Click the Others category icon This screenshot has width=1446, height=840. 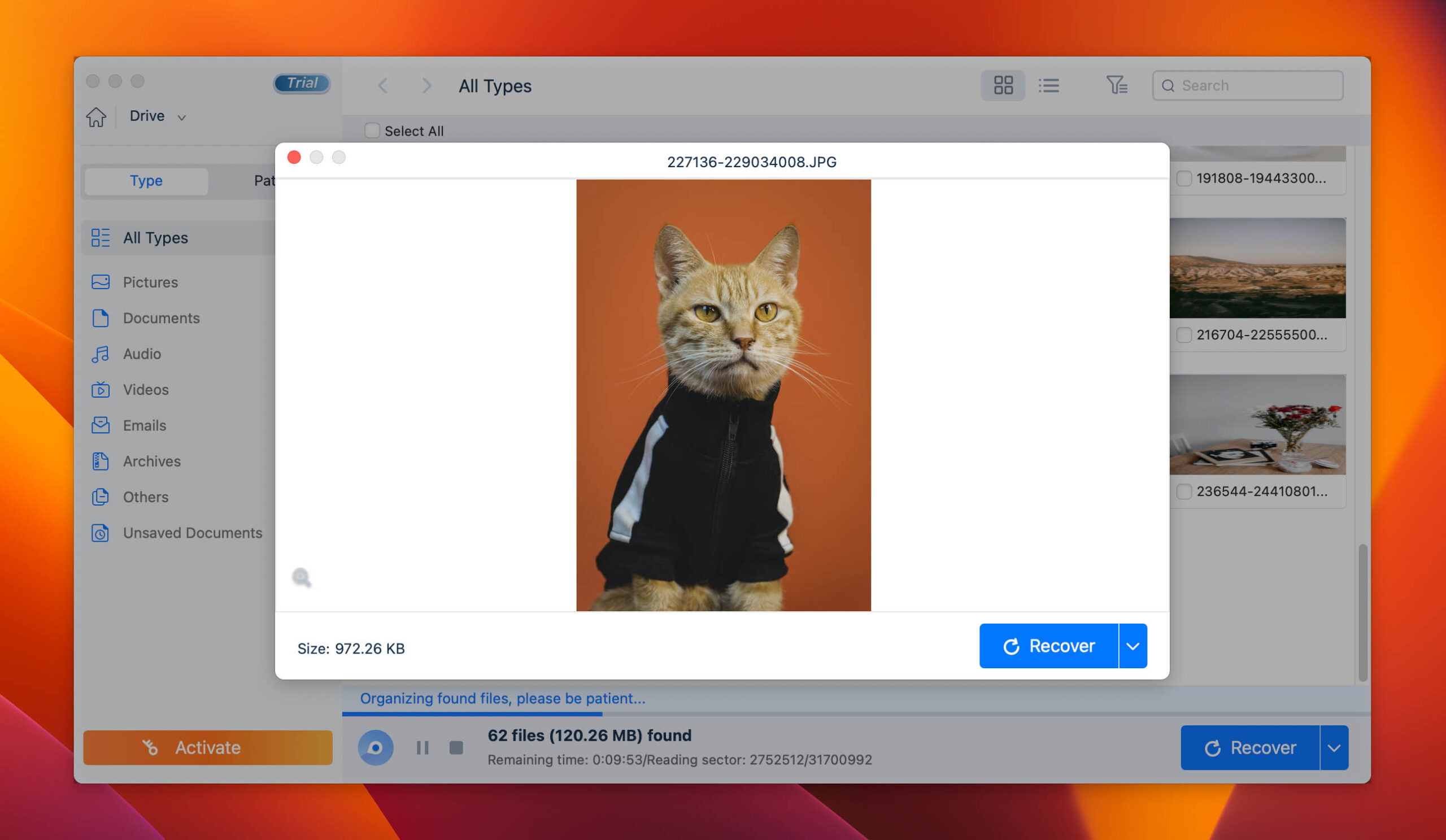[x=101, y=497]
